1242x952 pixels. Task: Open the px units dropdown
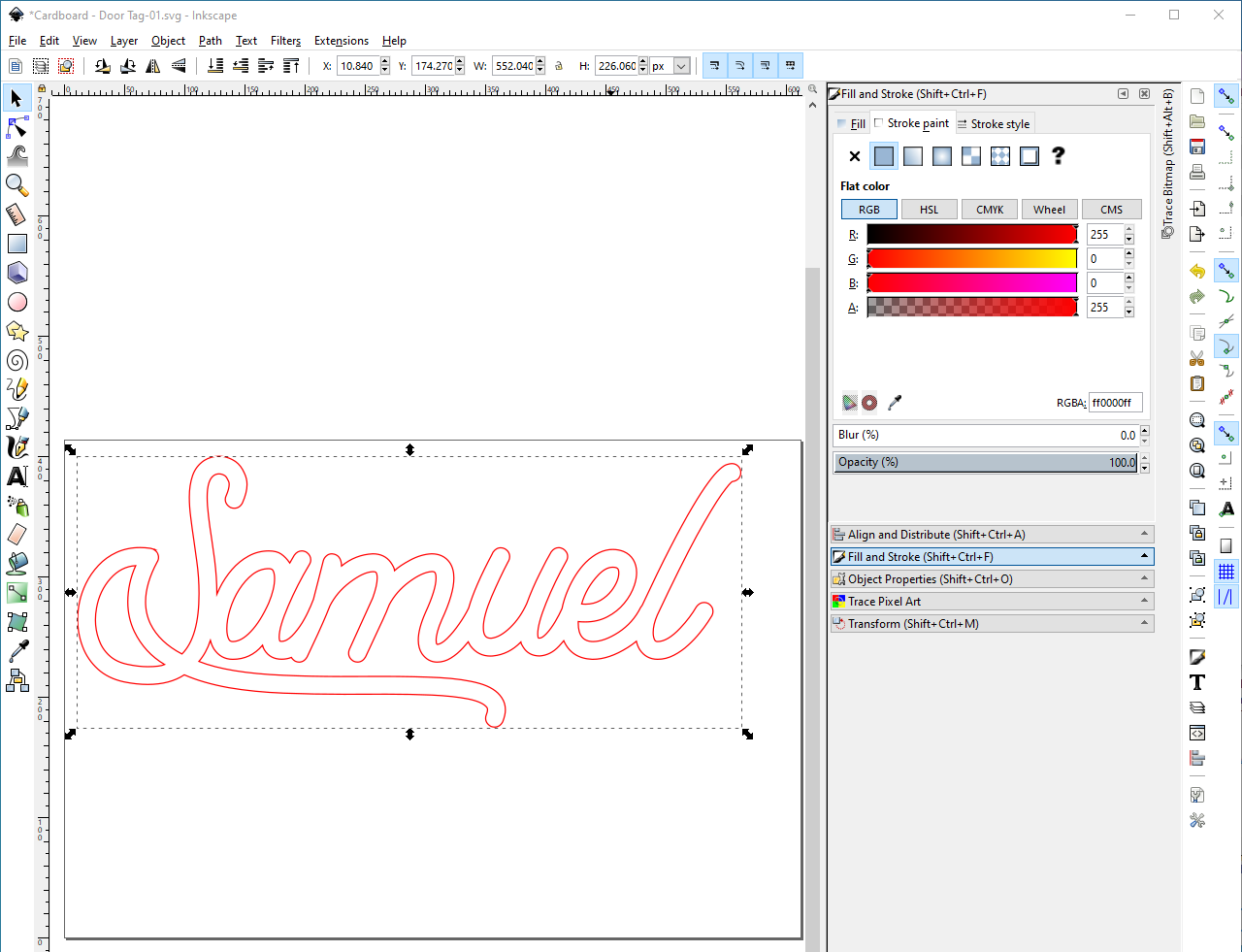681,66
